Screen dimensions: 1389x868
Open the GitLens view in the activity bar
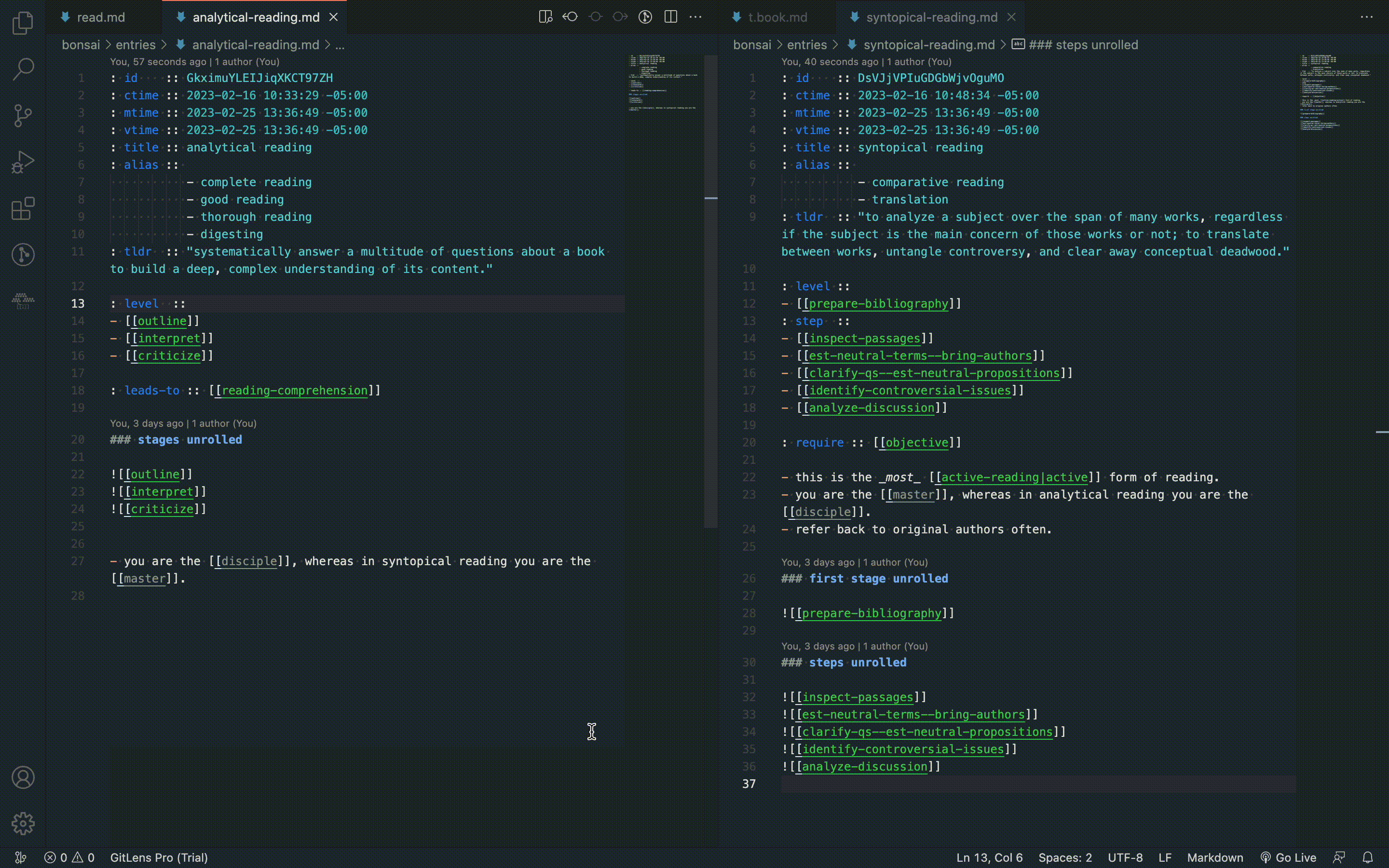[23, 255]
